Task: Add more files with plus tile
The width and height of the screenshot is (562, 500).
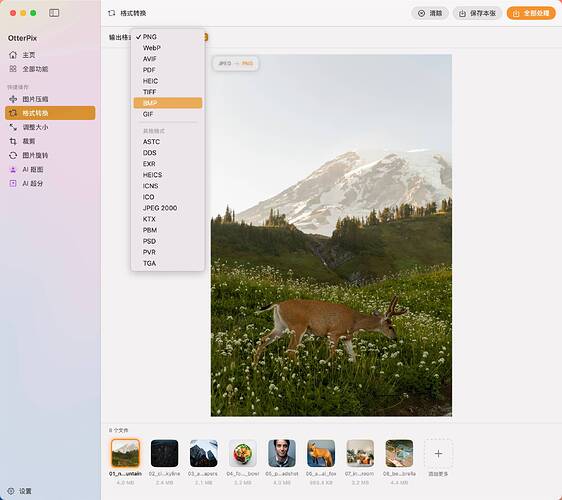Action: pos(438,453)
